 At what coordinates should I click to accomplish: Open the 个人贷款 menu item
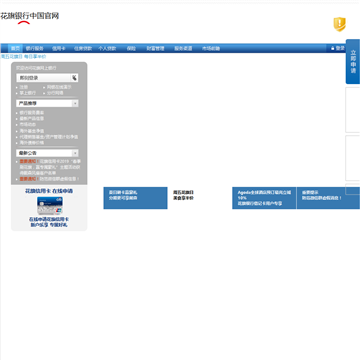(107, 48)
